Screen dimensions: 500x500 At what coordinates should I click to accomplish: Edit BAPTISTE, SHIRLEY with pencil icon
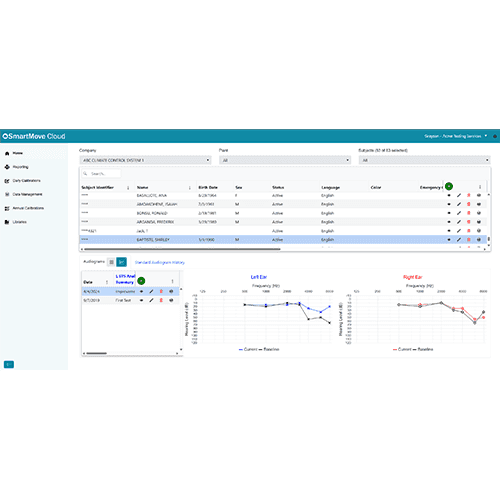tap(459, 240)
